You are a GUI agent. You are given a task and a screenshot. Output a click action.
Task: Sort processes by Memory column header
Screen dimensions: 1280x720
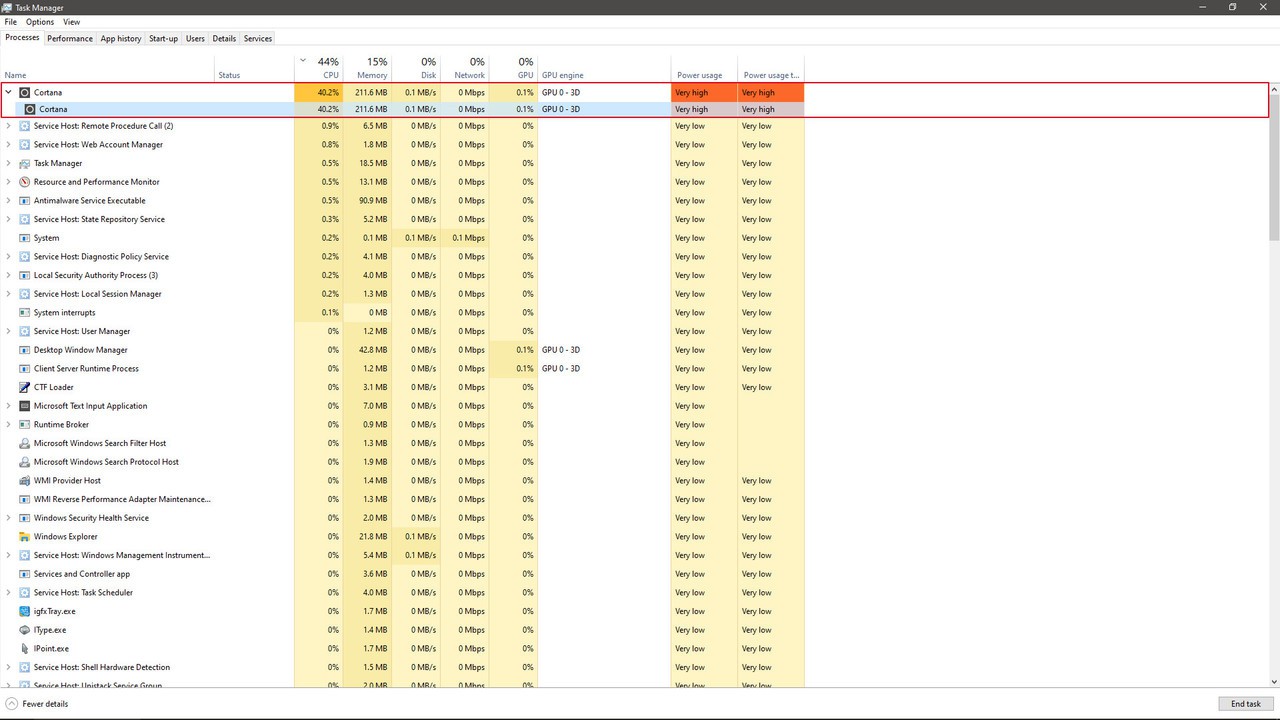[x=371, y=68]
